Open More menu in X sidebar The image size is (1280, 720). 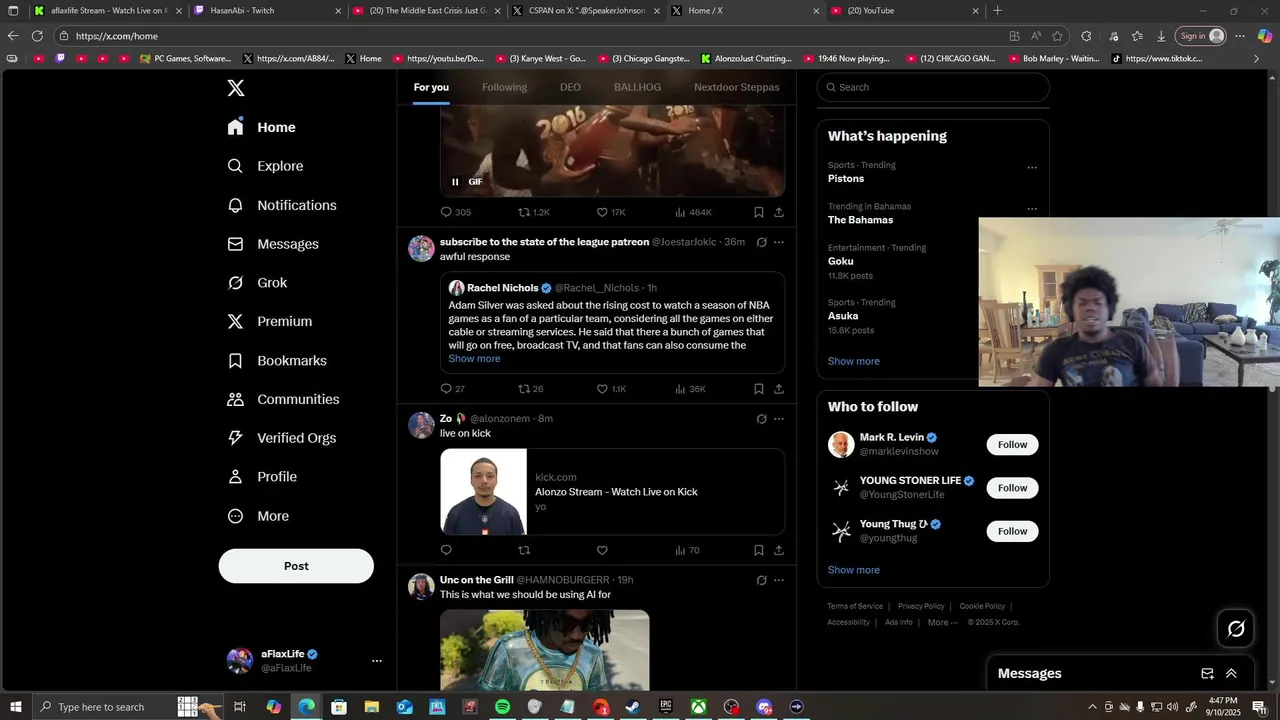(259, 516)
